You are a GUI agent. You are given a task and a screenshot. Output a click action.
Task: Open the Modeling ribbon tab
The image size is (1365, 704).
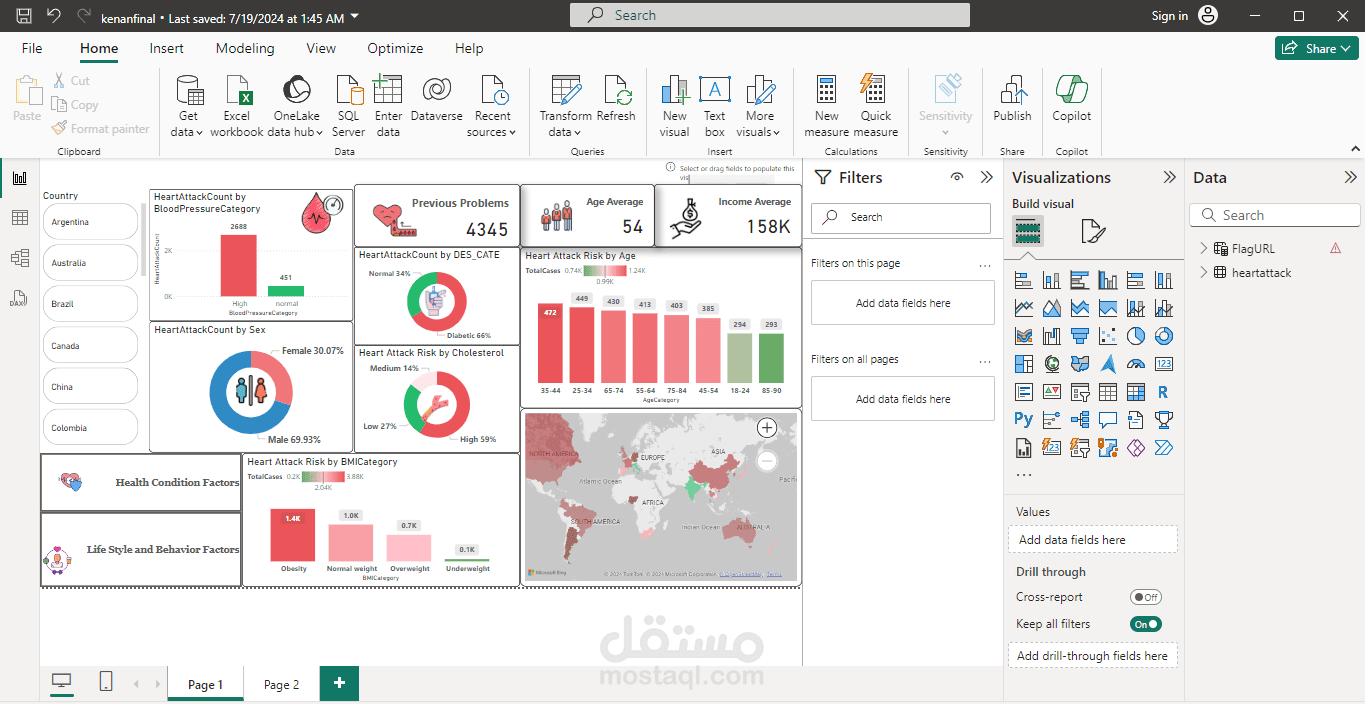(x=245, y=48)
